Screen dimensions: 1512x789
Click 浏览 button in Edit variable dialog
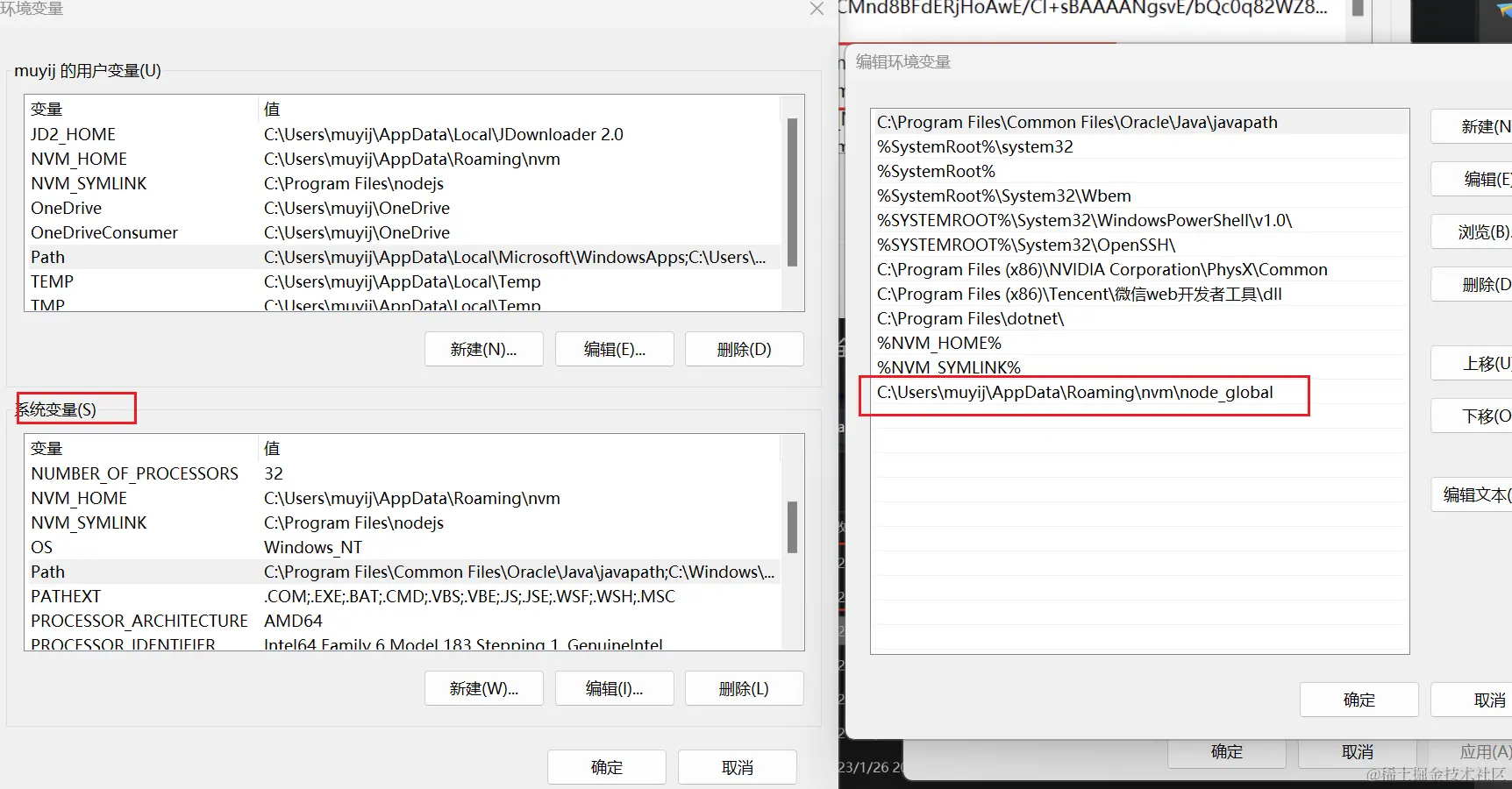click(x=1472, y=231)
